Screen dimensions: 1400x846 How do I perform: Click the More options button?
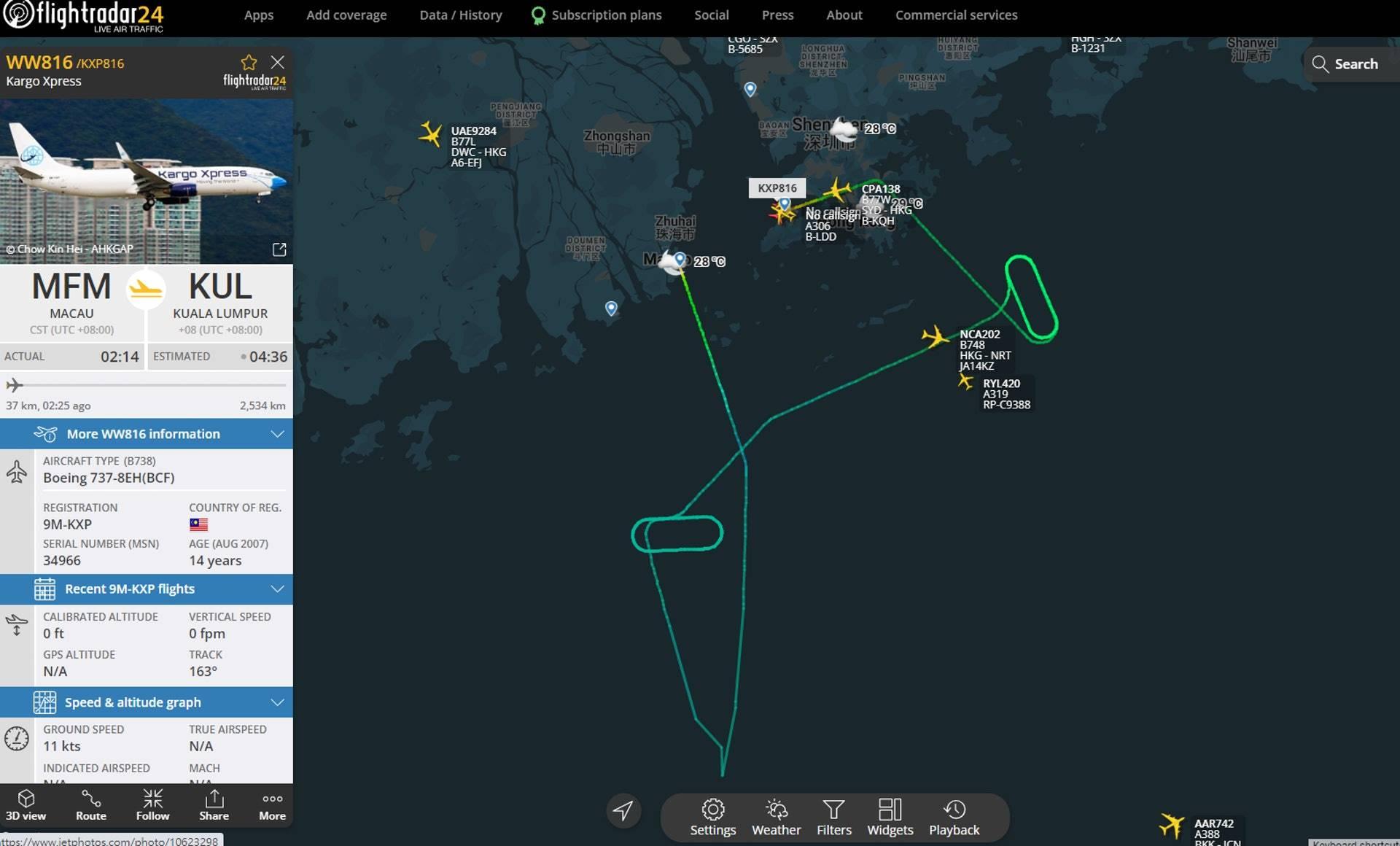272,805
